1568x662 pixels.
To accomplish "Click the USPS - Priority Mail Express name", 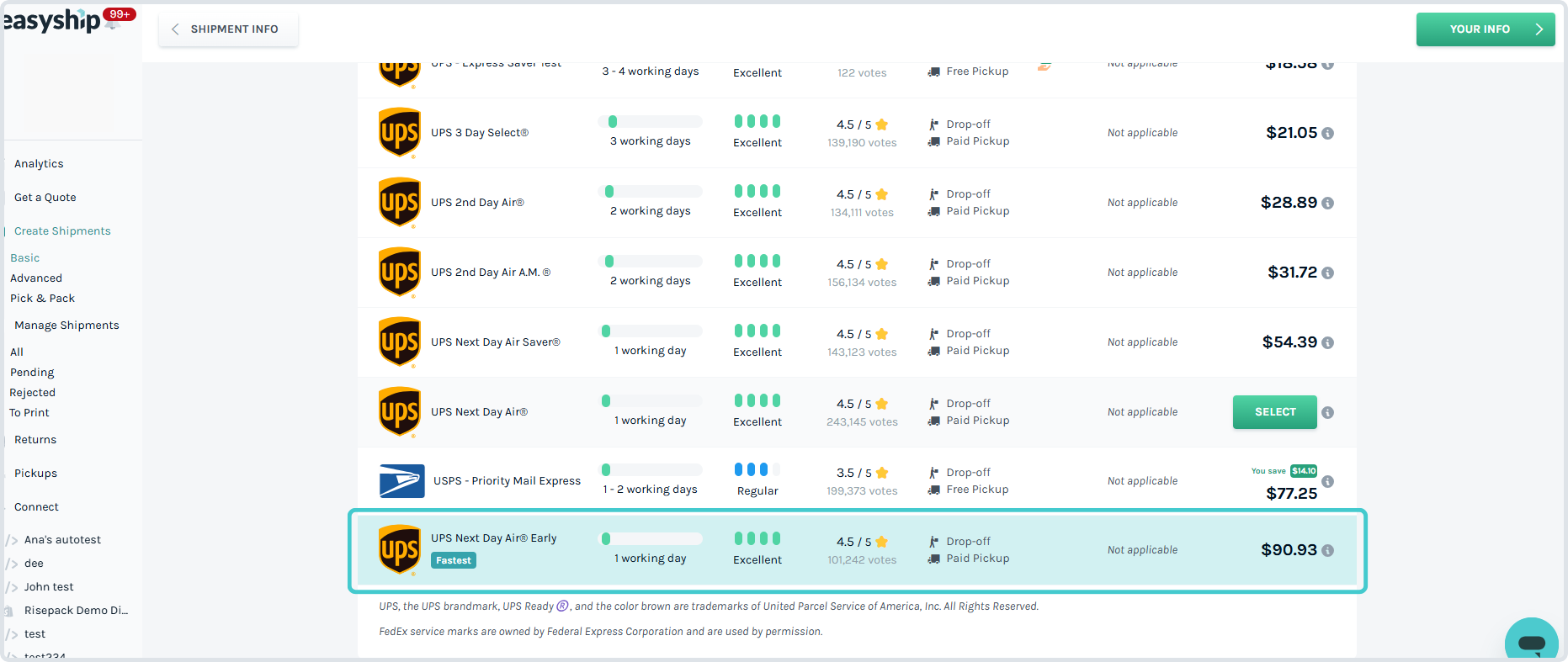I will click(x=507, y=481).
